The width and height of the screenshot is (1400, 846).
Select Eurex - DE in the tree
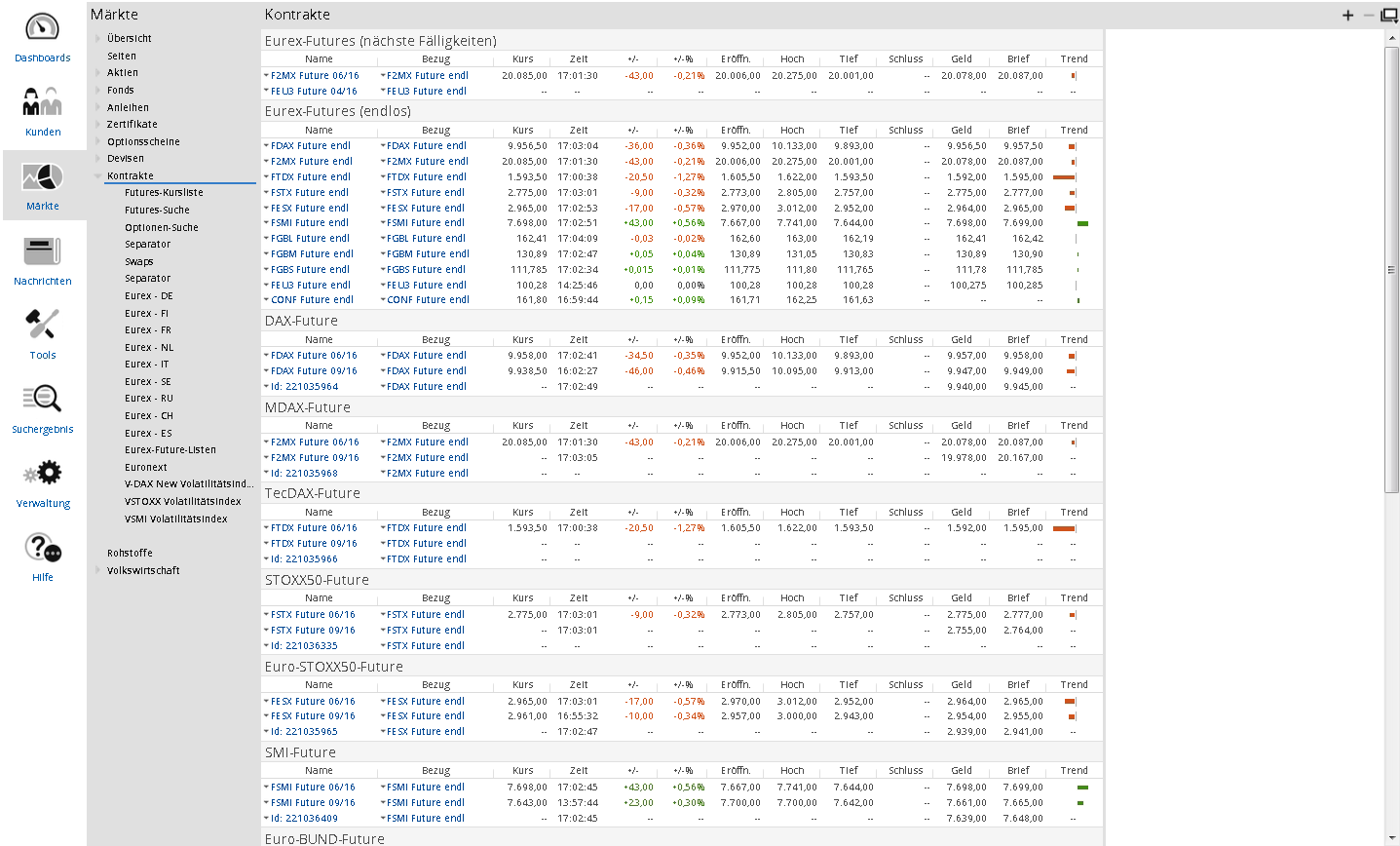pyautogui.click(x=148, y=296)
